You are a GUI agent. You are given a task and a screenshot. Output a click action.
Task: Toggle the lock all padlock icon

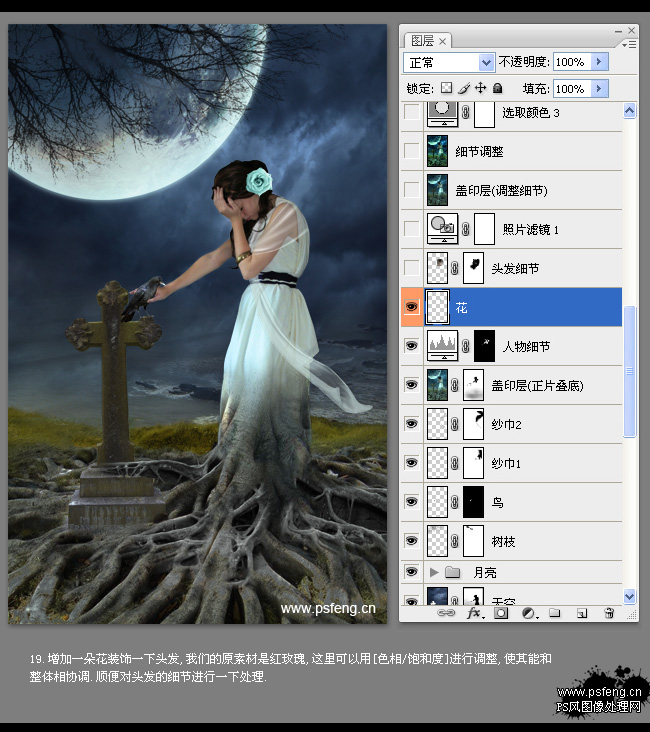[x=498, y=88]
